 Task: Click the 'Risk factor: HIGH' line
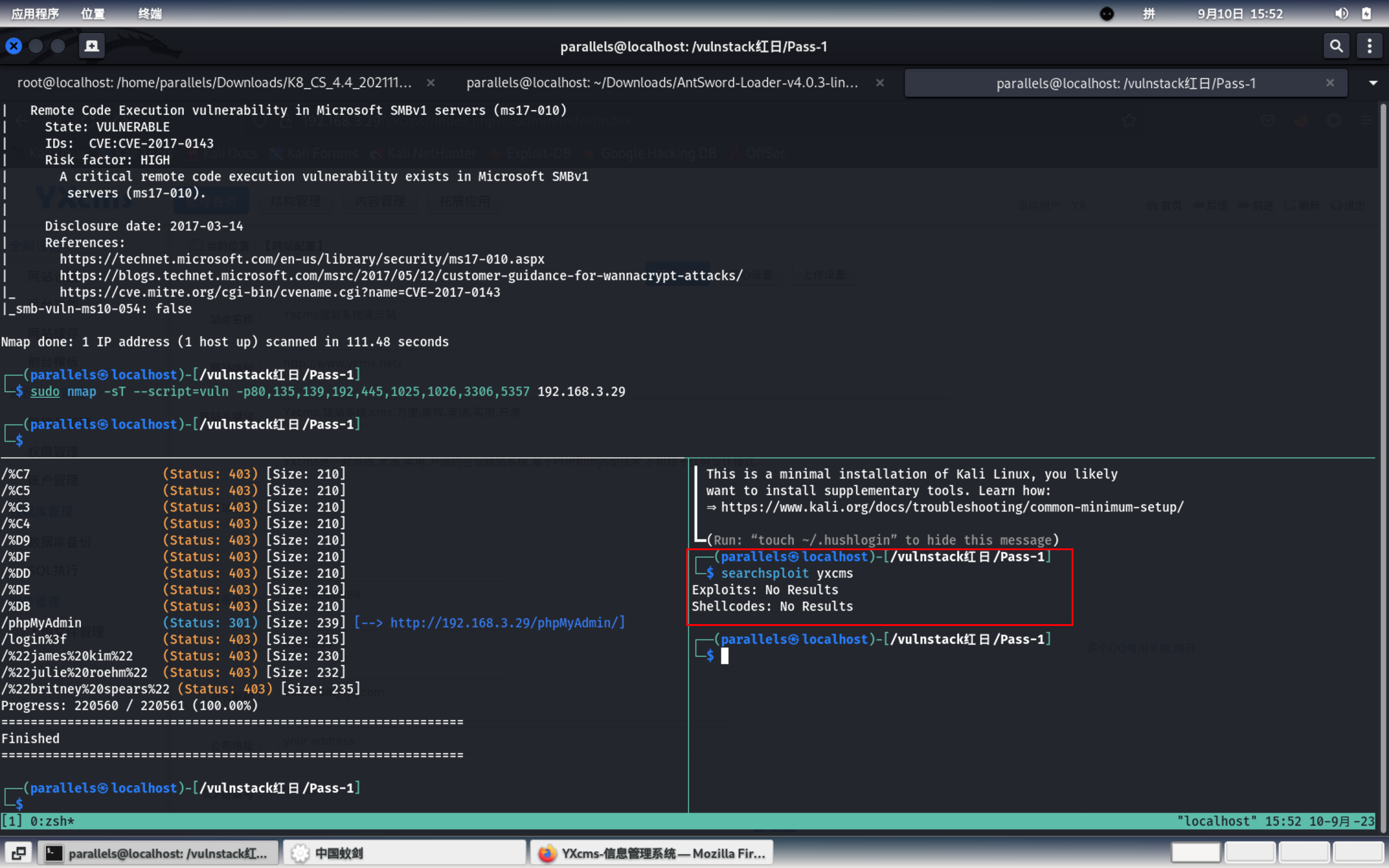click(107, 160)
